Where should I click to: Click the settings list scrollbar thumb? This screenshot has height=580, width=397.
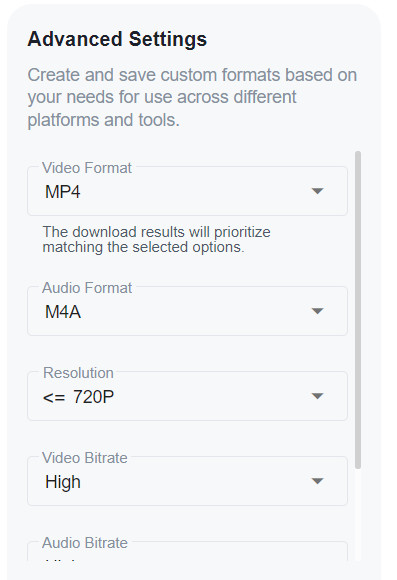tap(357, 310)
